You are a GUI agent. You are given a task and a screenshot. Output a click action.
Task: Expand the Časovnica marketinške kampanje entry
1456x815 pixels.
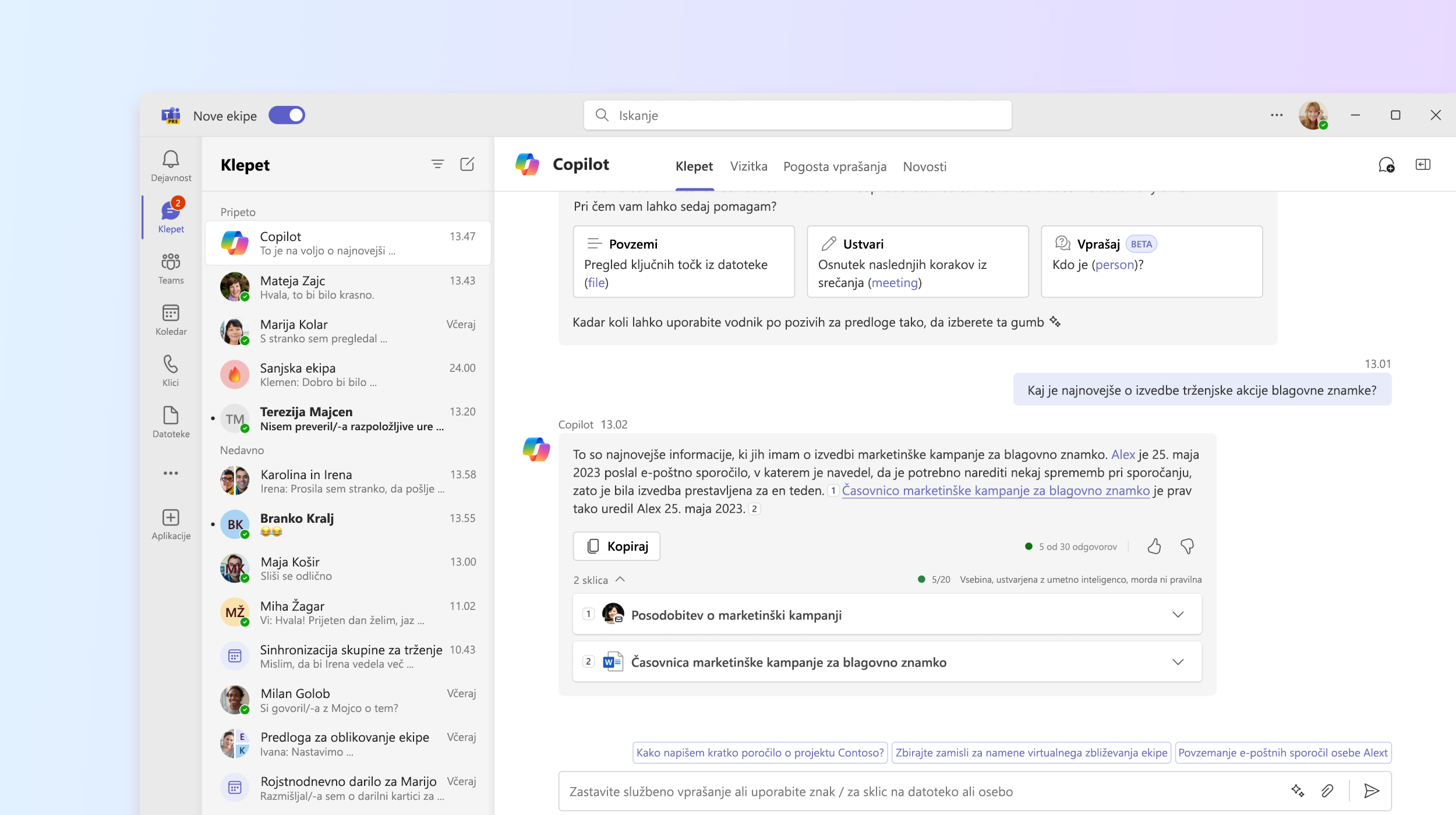[1177, 661]
